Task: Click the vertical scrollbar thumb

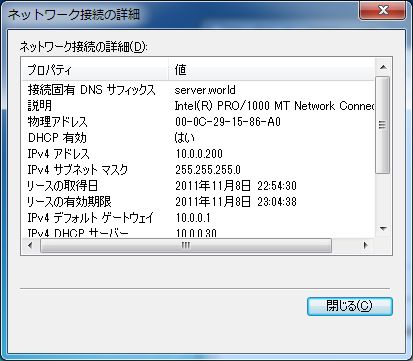Action: pos(382,125)
